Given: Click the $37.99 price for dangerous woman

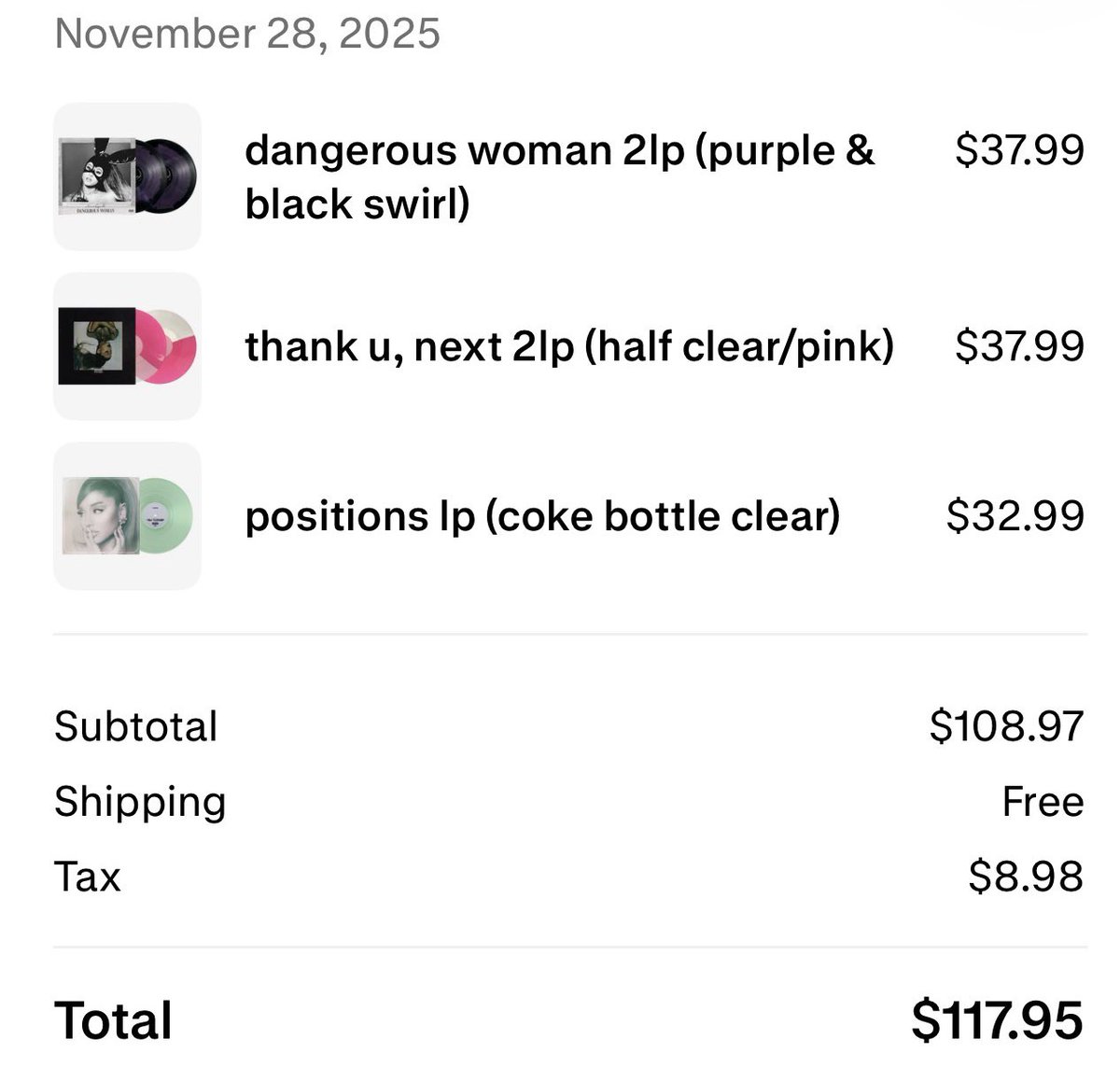Looking at the screenshot, I should (x=1019, y=149).
